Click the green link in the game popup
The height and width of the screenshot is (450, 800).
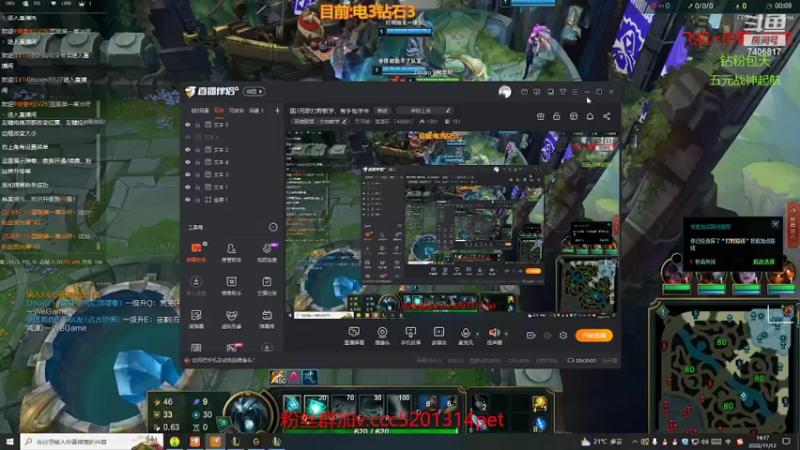(x=763, y=262)
